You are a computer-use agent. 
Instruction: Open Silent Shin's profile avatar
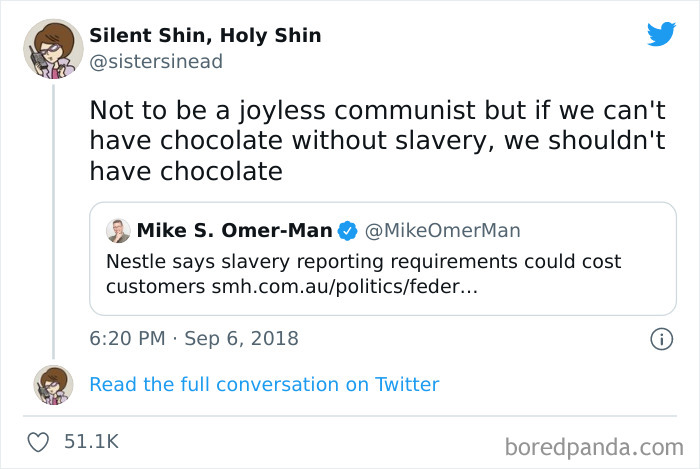pos(51,48)
